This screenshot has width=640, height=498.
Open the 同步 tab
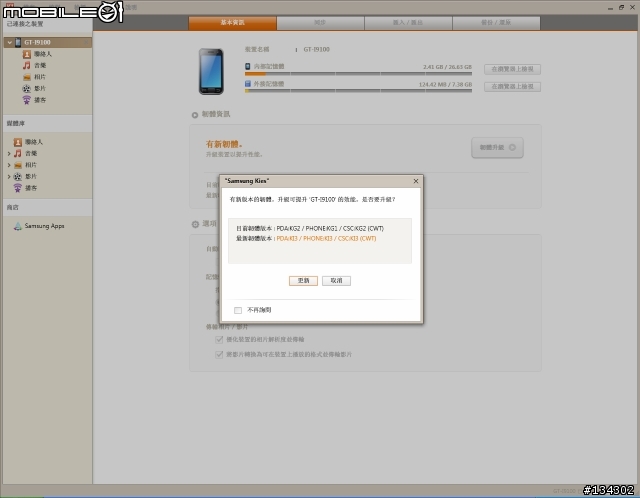pyautogui.click(x=320, y=23)
